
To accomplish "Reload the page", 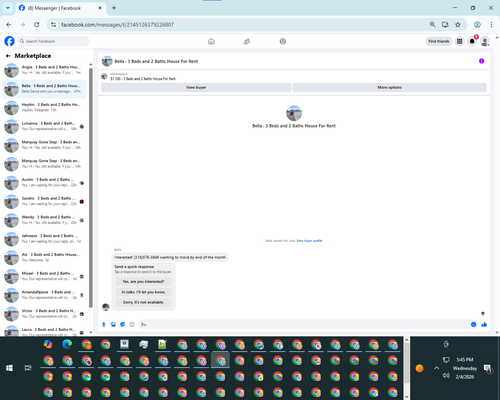I will 37,25.
